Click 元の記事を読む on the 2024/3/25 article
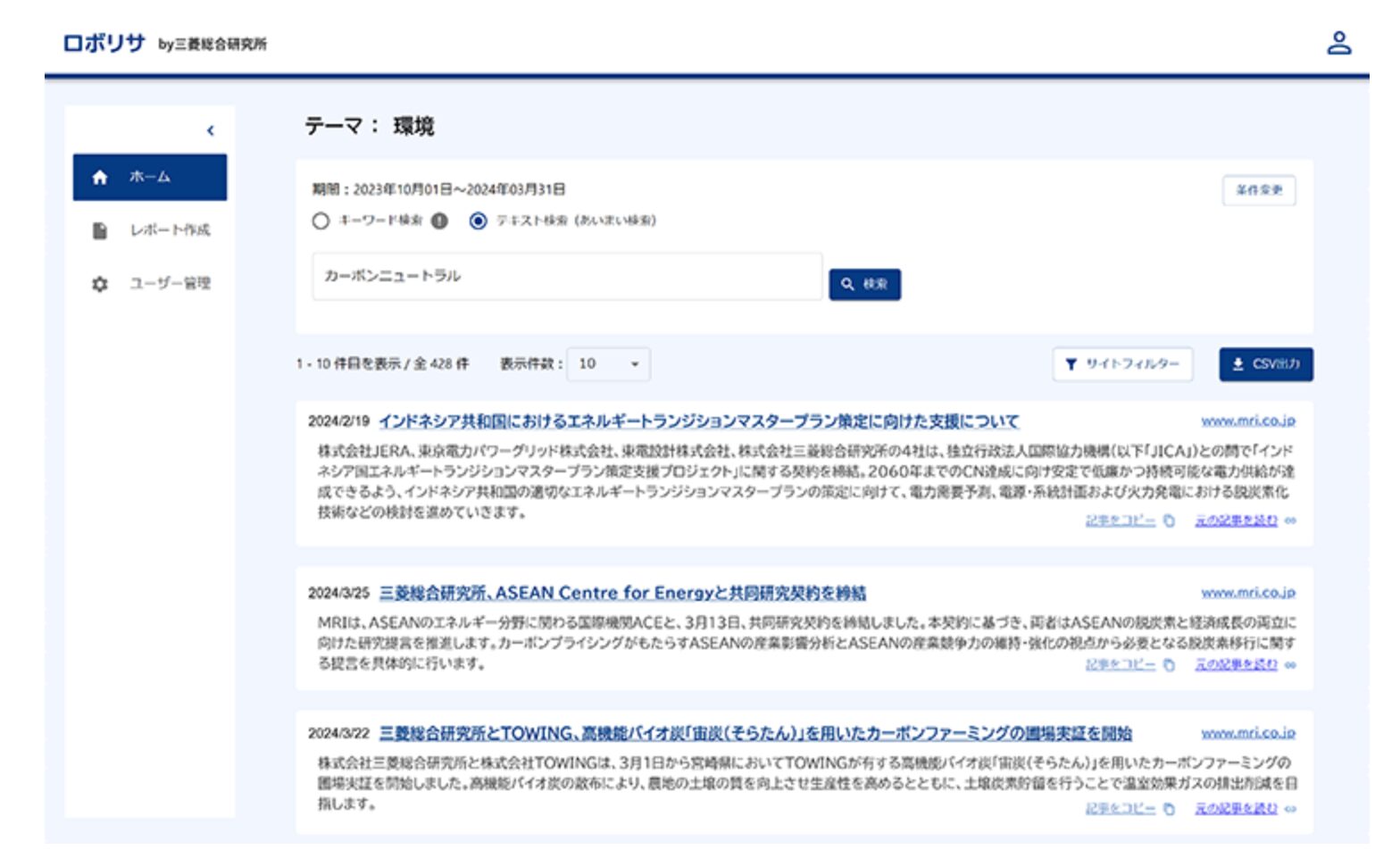 point(1237,664)
